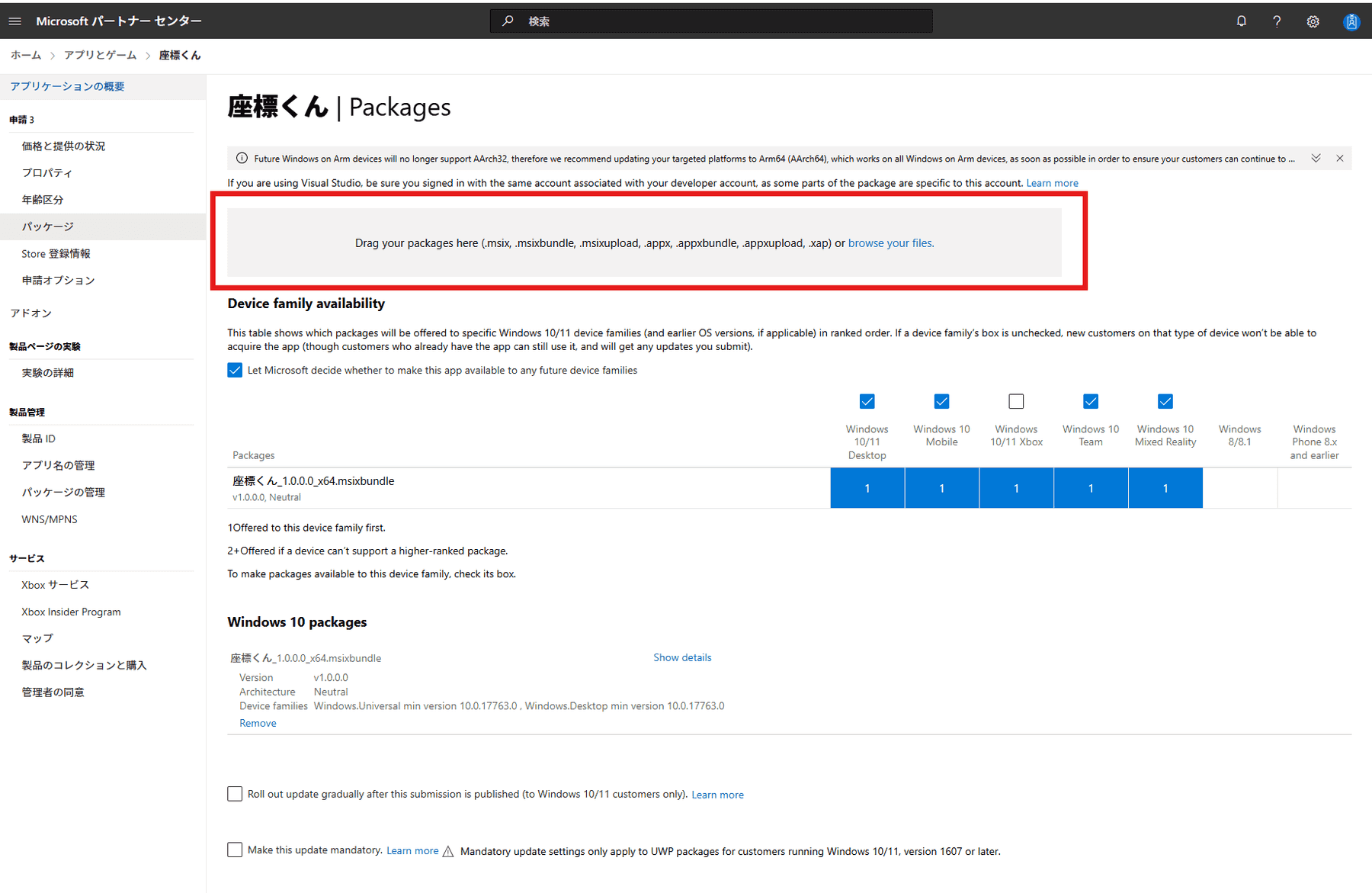Image resolution: width=1372 pixels, height=893 pixels.
Task: Open the settings gear icon
Action: tap(1313, 21)
